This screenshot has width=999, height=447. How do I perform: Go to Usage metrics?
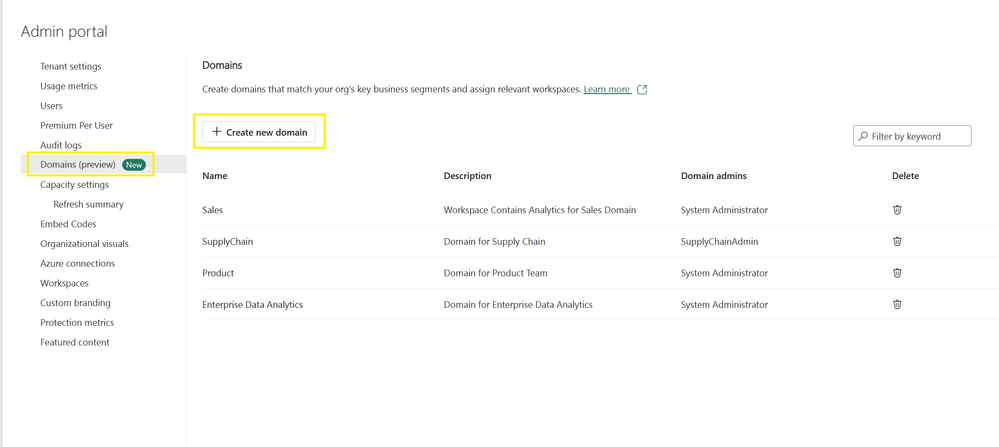pos(68,86)
